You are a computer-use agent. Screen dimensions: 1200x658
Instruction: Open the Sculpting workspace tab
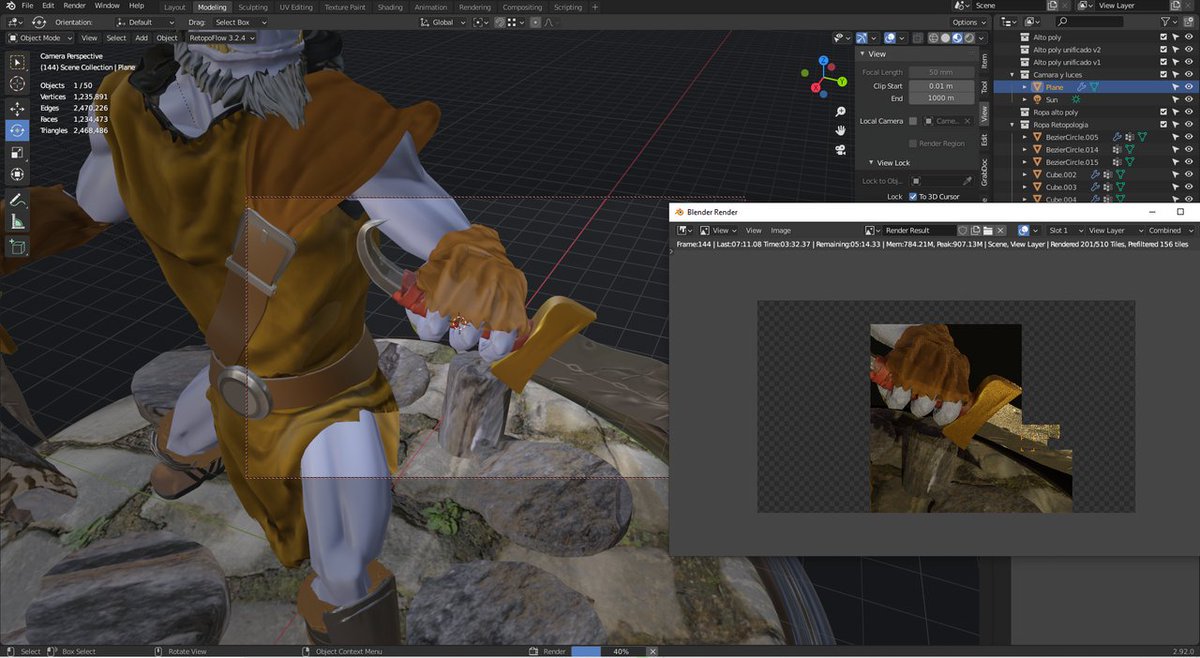point(252,7)
